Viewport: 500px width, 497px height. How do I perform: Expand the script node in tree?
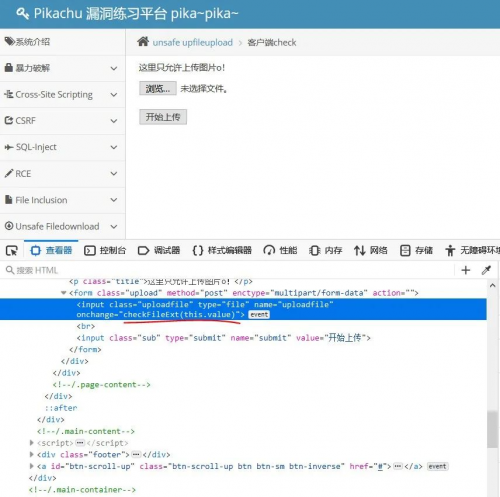32,443
